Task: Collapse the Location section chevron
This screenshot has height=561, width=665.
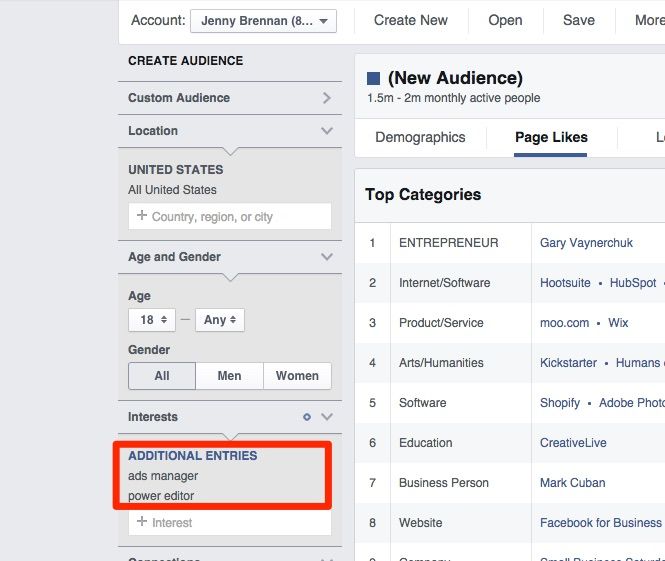Action: 326,131
